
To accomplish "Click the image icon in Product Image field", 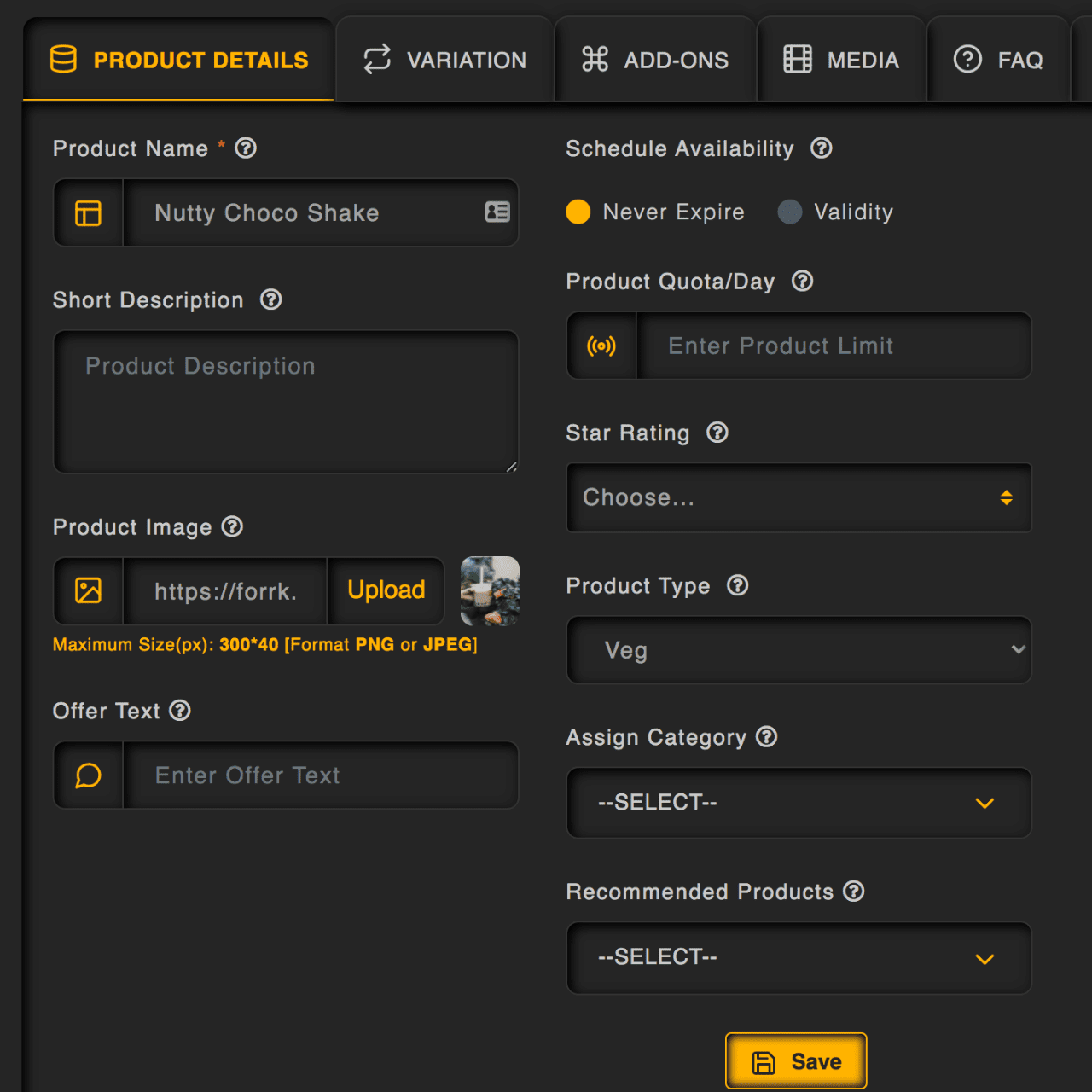I will 89,590.
